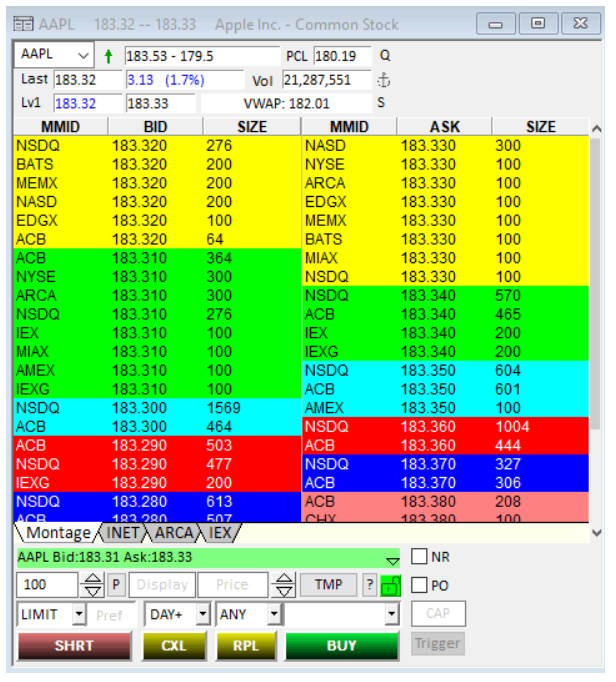The image size is (616, 682).
Task: Click the volume value 21,287,551
Action: [x=327, y=80]
